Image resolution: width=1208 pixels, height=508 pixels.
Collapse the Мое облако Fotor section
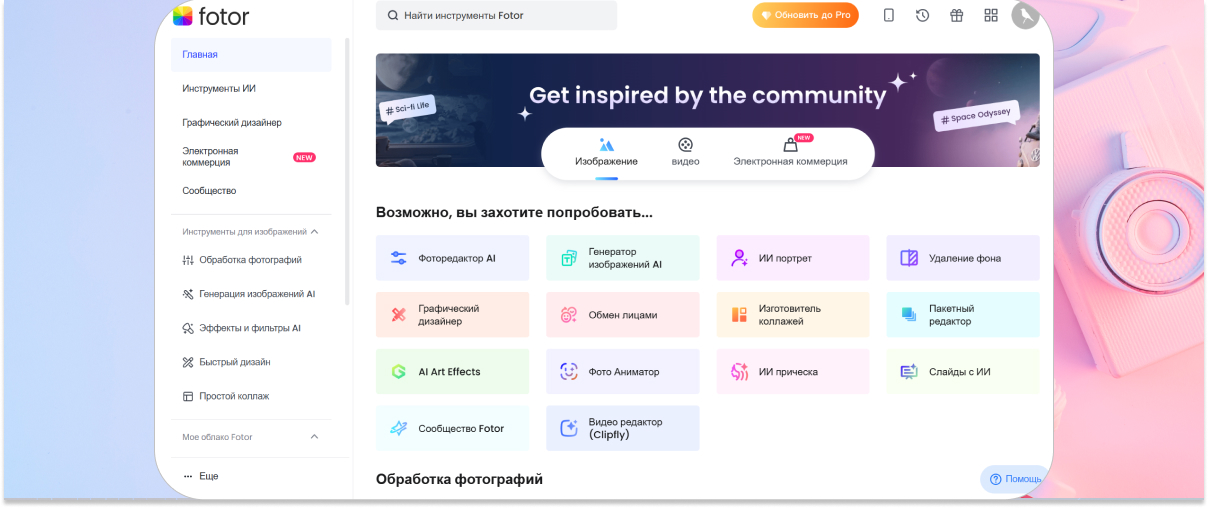tap(314, 436)
